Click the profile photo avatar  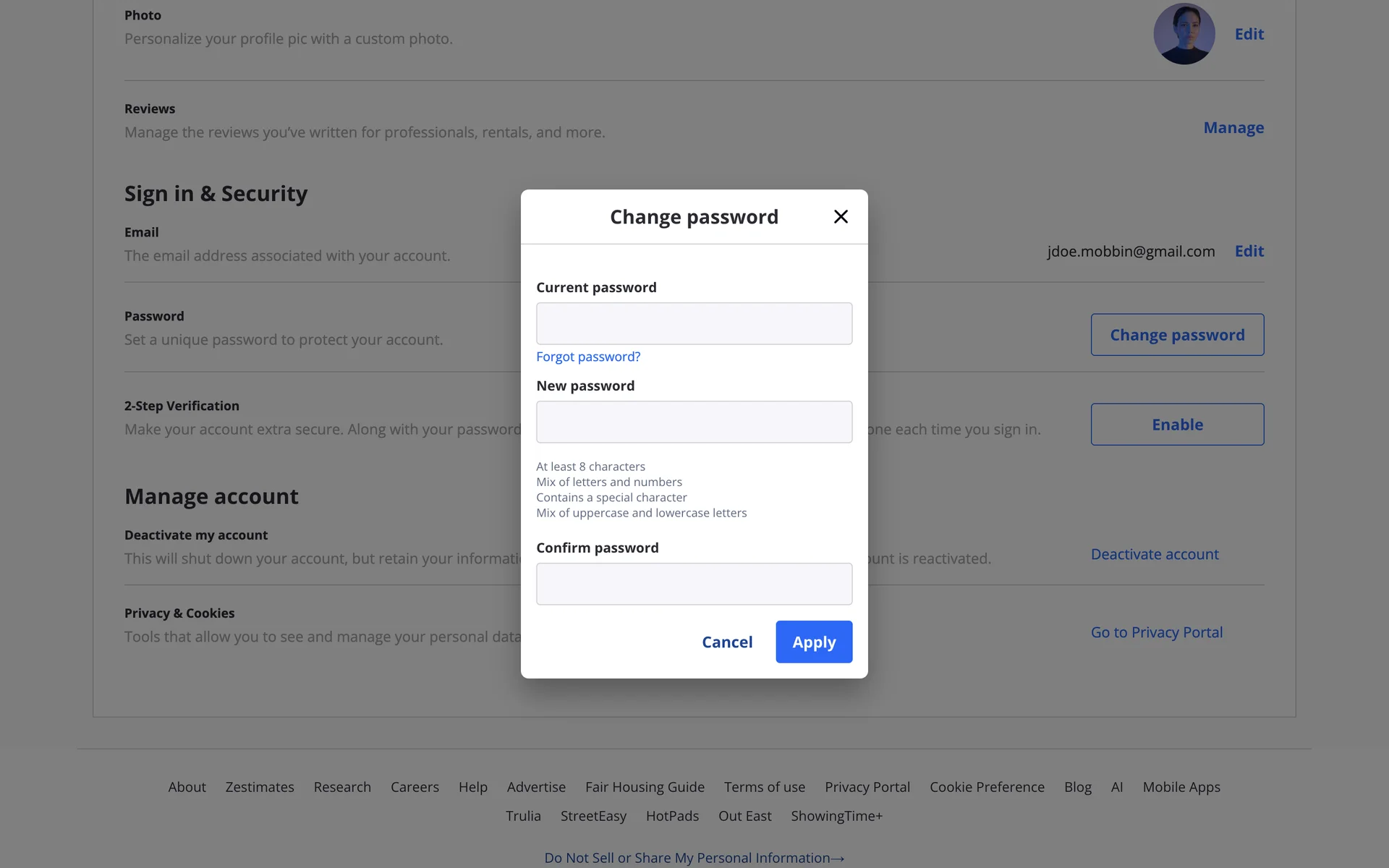(1184, 34)
